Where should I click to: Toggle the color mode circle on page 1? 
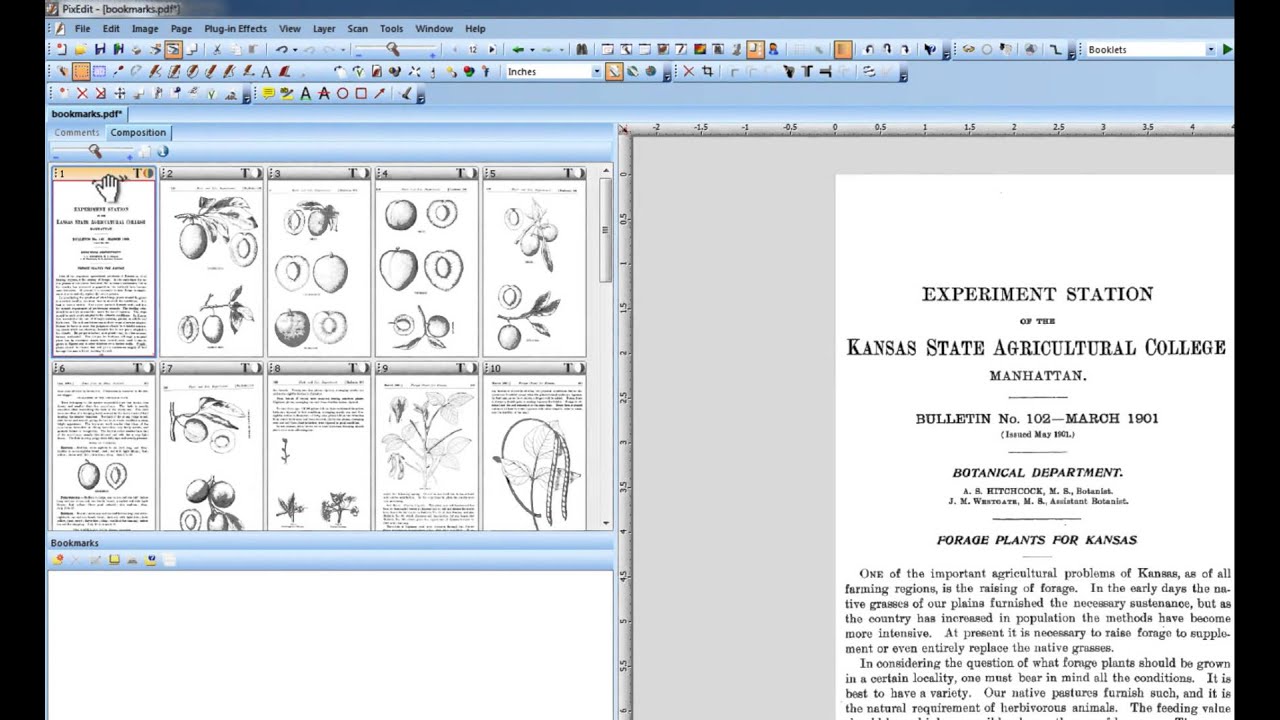tap(149, 173)
